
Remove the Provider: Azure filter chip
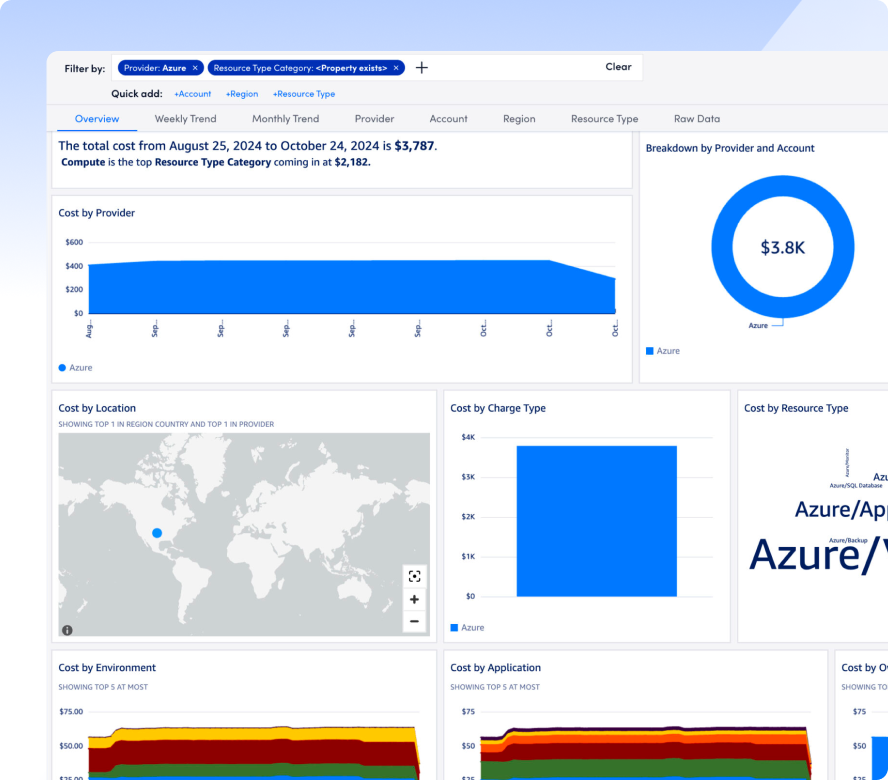195,68
